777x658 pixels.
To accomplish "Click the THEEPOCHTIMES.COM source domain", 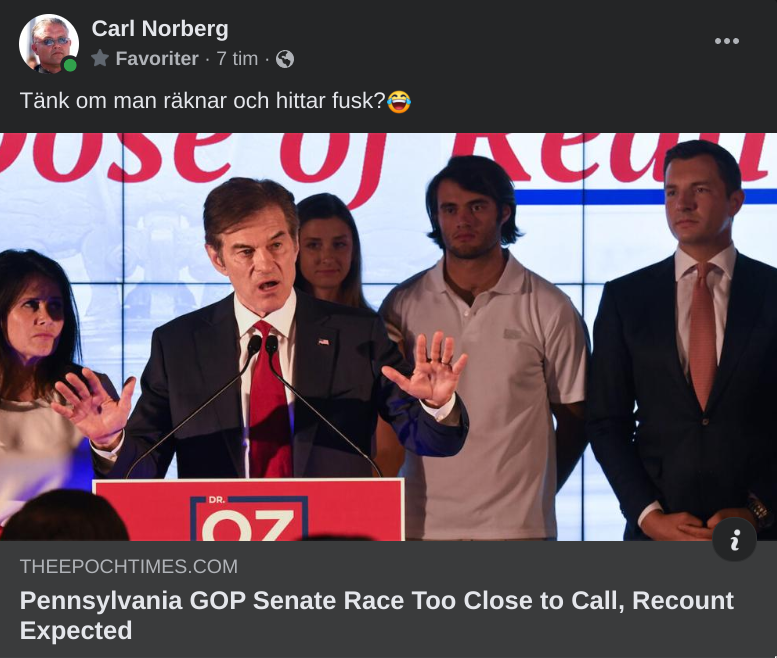I will 129,567.
